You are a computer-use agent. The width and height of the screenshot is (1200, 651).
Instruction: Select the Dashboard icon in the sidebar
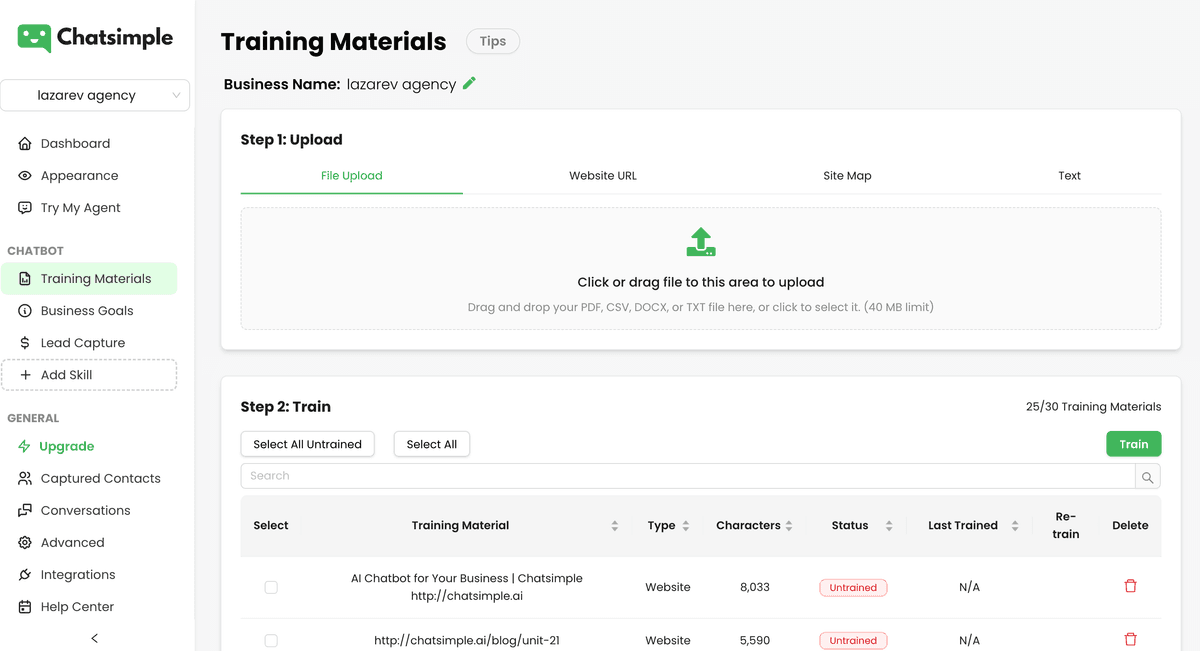pyautogui.click(x=23, y=143)
